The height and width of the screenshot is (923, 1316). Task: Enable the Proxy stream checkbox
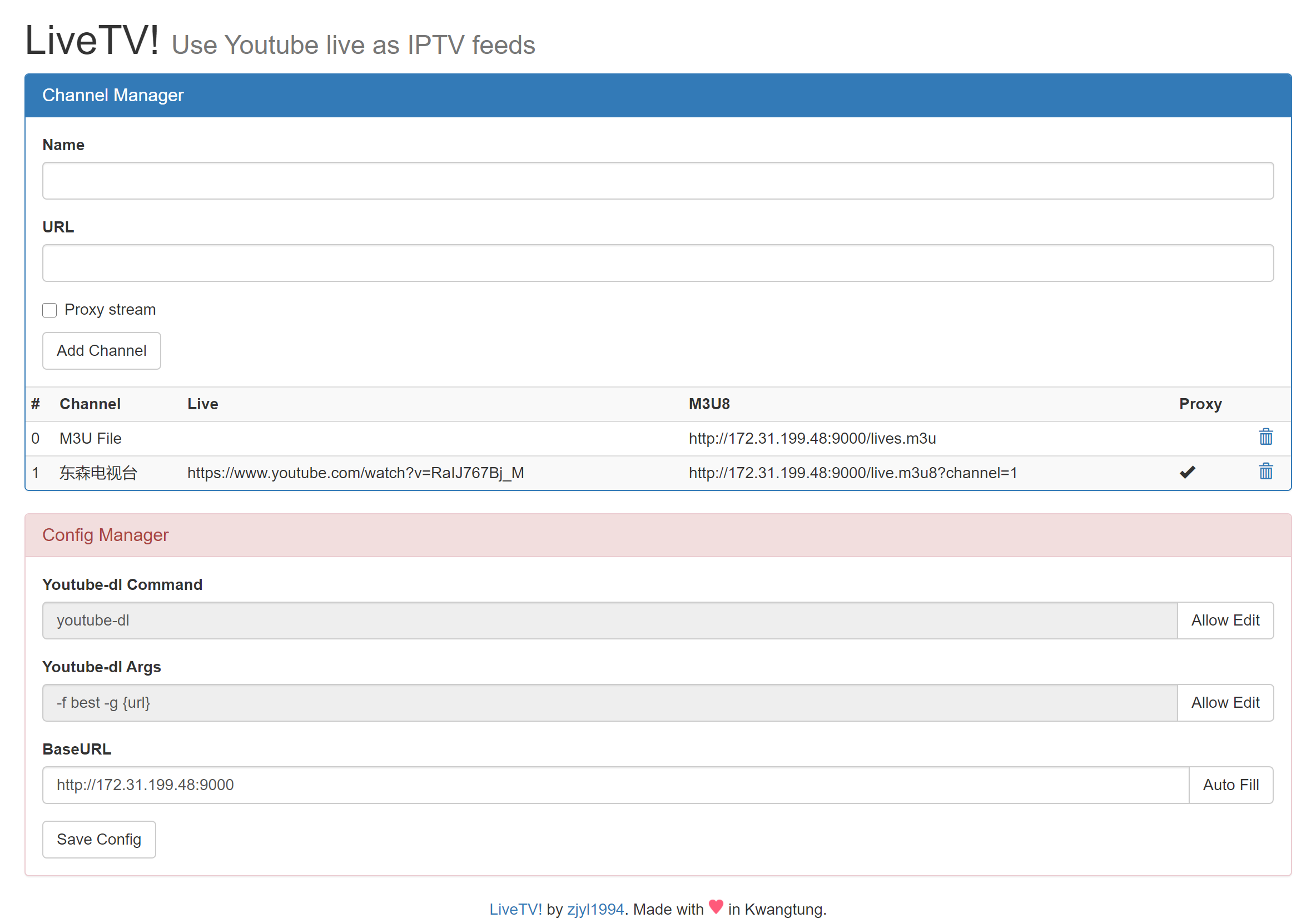pyautogui.click(x=49, y=310)
